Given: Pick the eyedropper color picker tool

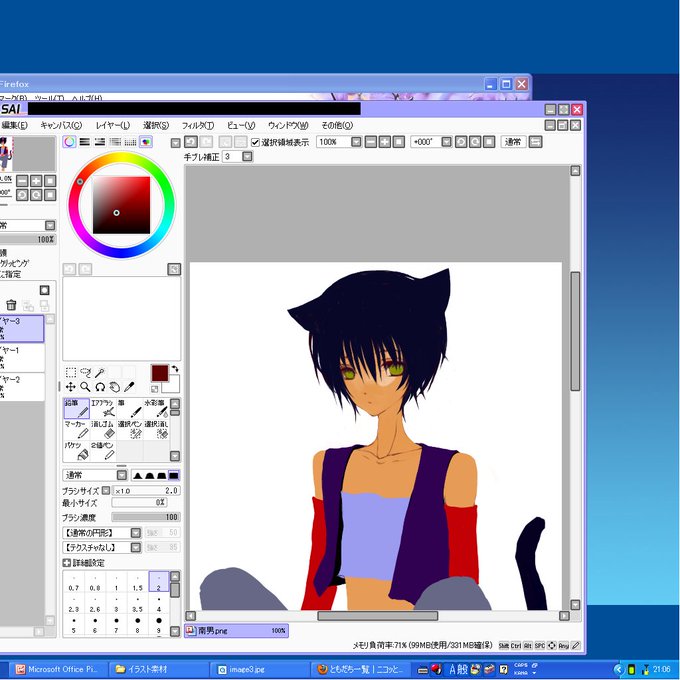Looking at the screenshot, I should click(129, 387).
